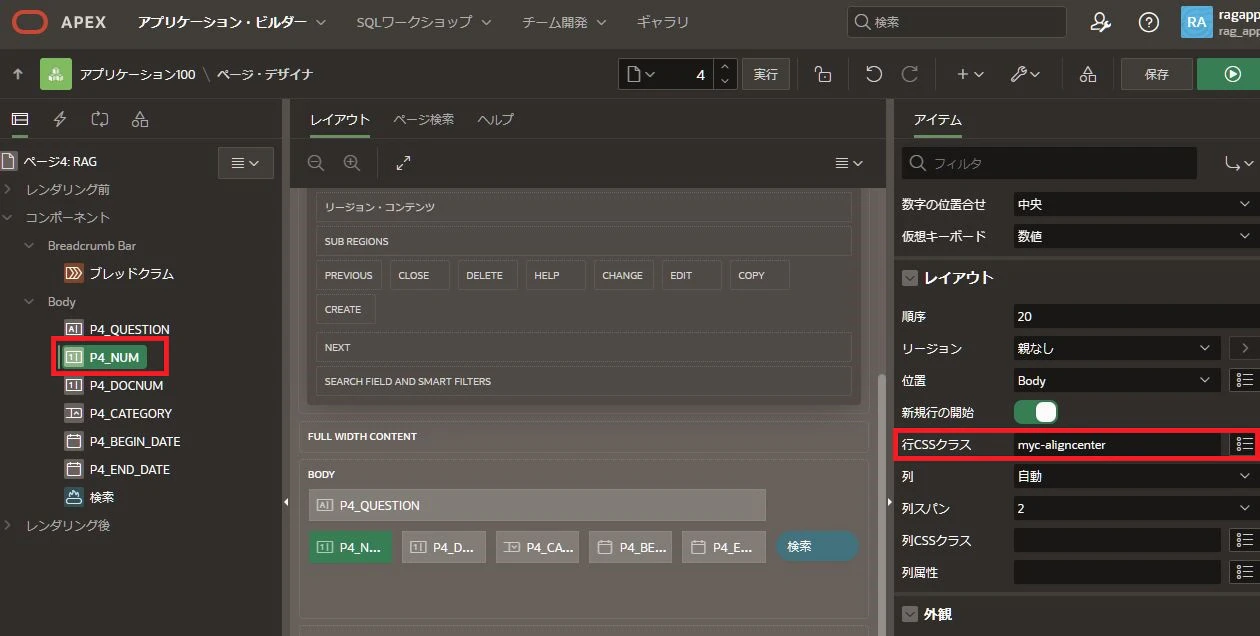Toggle the 新規行の開始 switch

pyautogui.click(x=1036, y=412)
